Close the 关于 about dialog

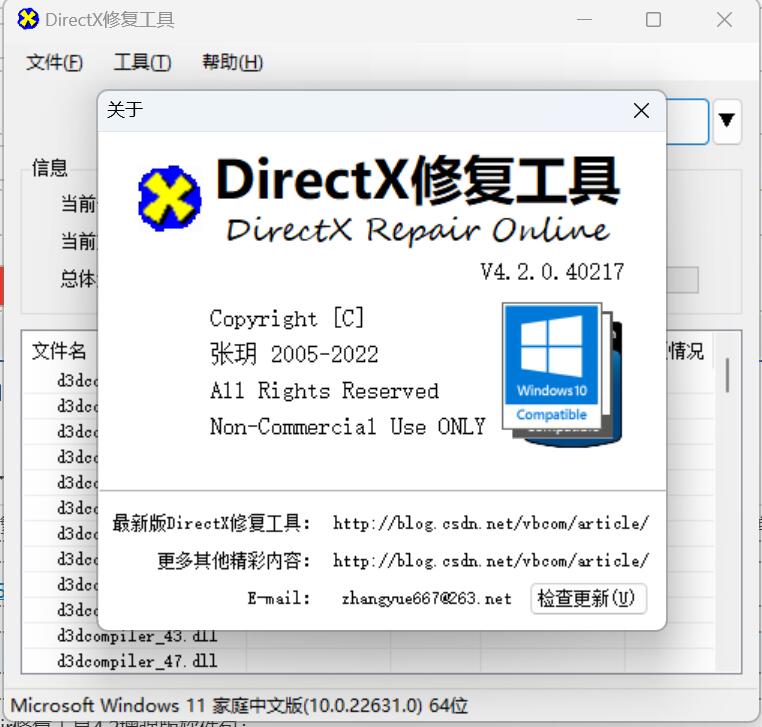[x=641, y=111]
